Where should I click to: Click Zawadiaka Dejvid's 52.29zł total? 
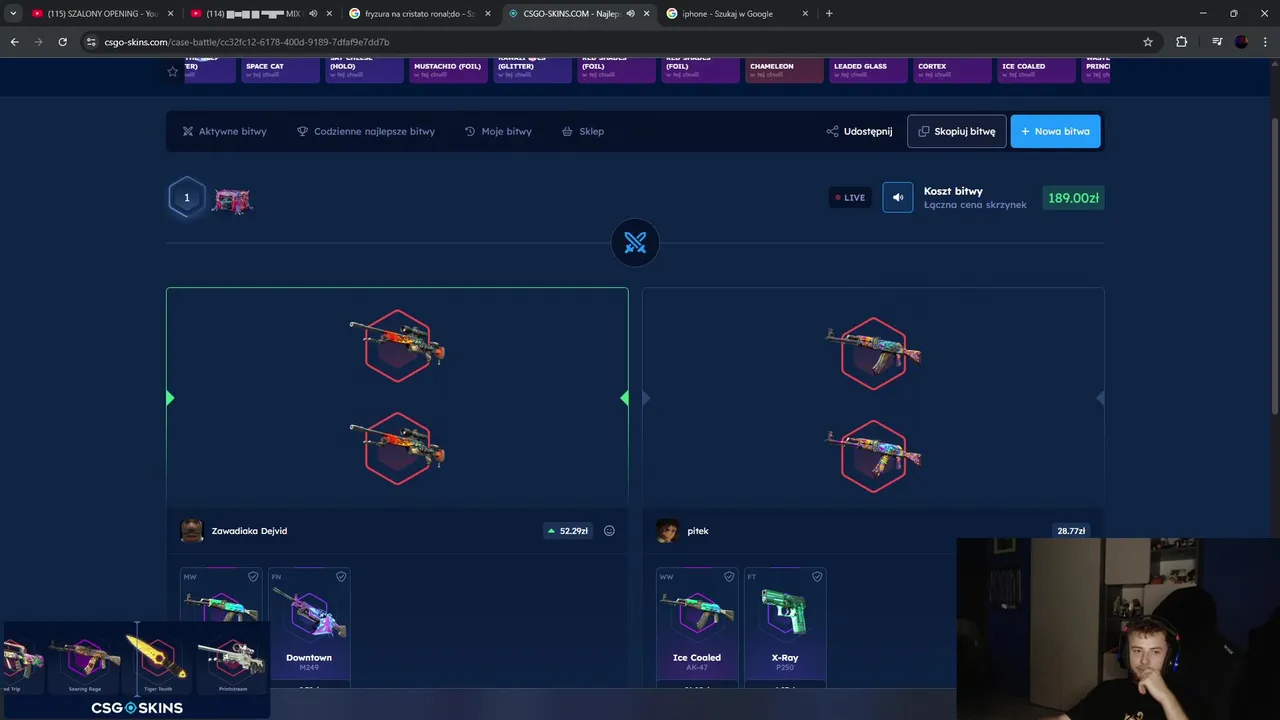coord(567,531)
